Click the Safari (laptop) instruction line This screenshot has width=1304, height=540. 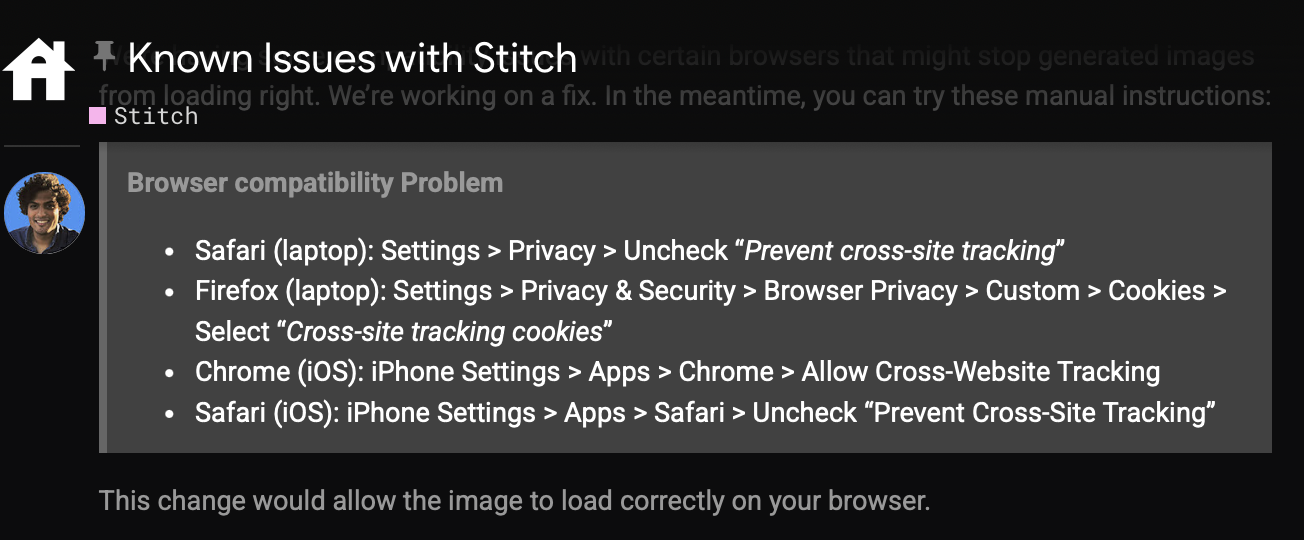coord(629,250)
